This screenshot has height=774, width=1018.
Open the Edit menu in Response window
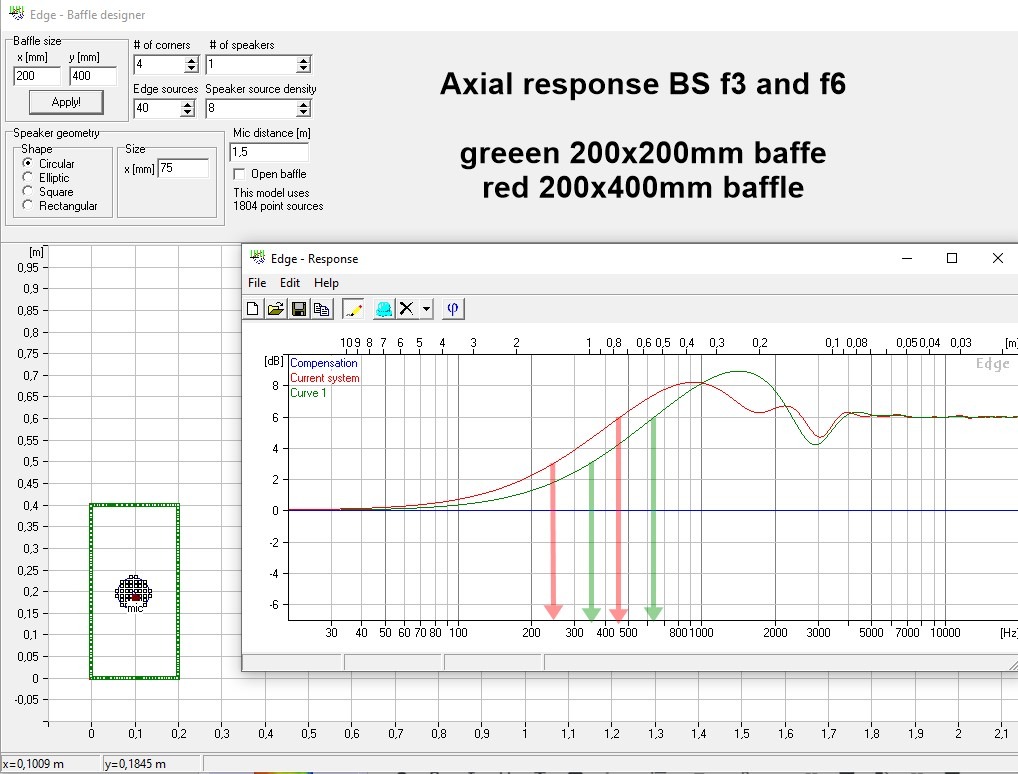(290, 282)
